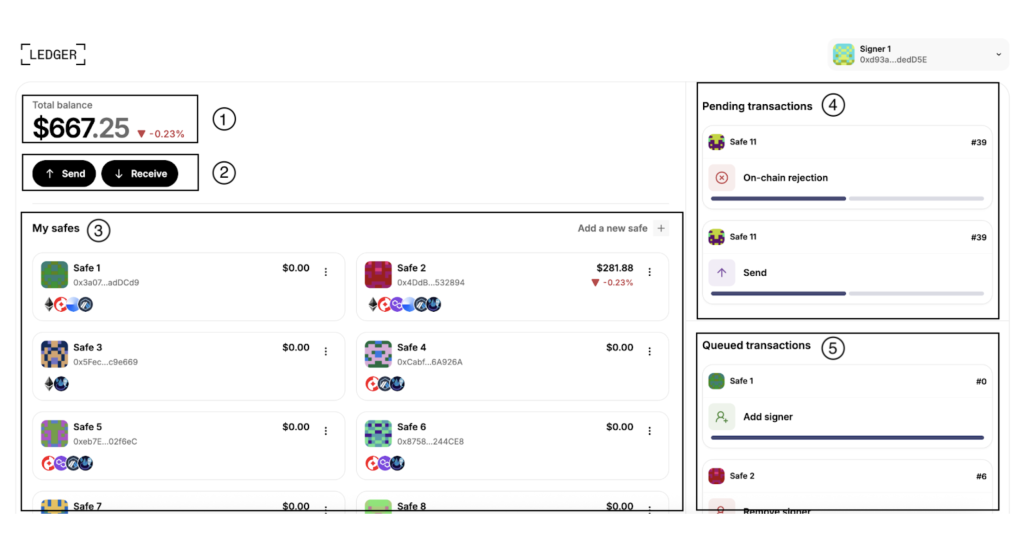Open the Safe 1 three-dot menu

pyautogui.click(x=325, y=272)
